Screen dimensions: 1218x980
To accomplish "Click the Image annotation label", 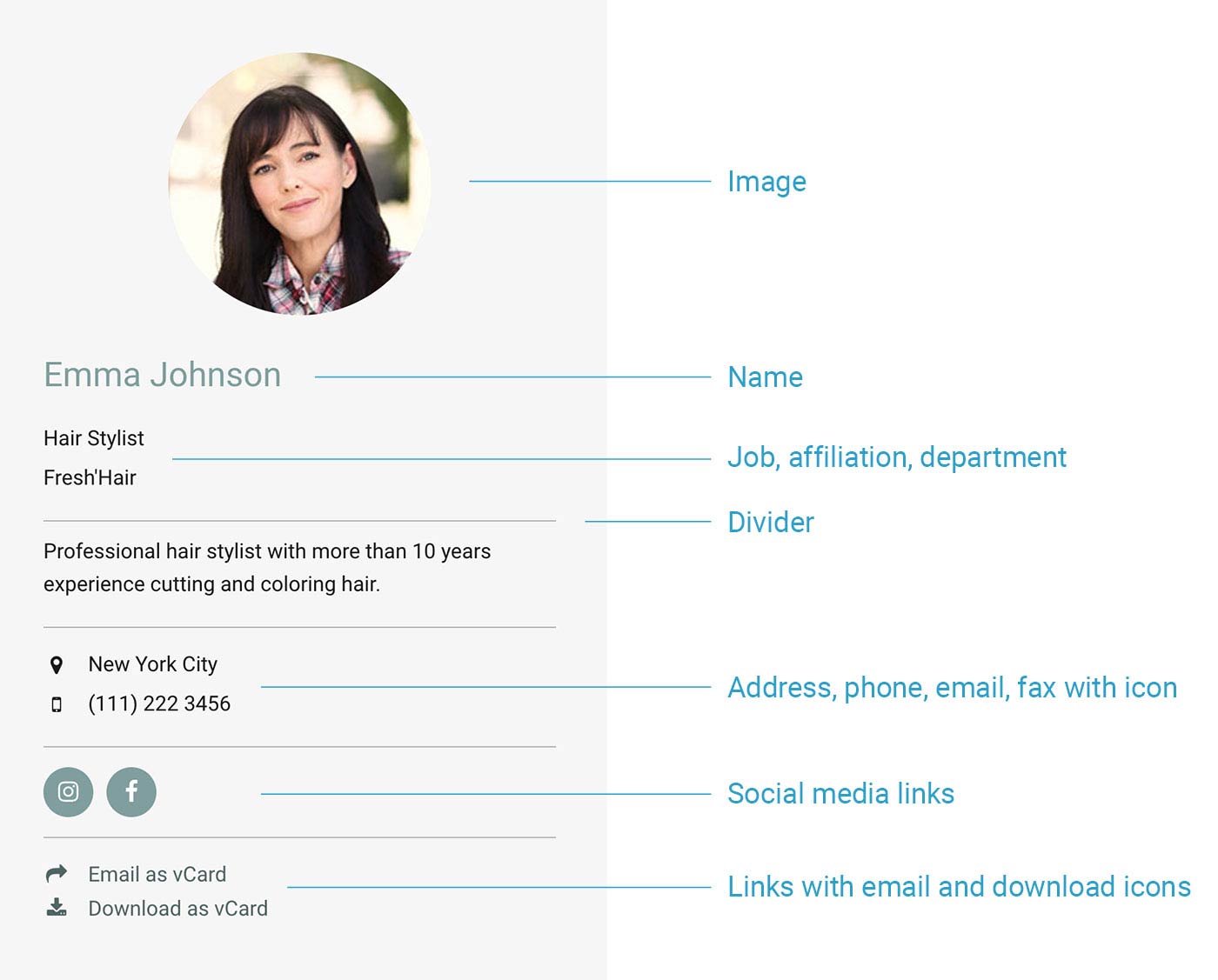I will (766, 183).
